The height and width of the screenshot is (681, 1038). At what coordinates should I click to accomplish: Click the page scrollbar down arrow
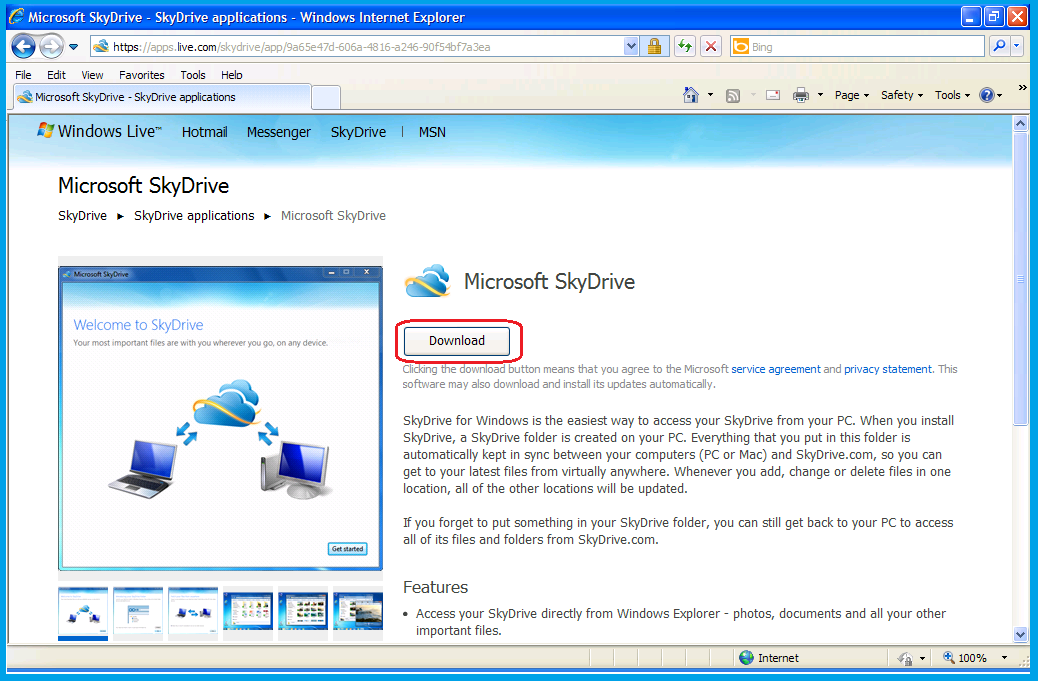[1020, 634]
